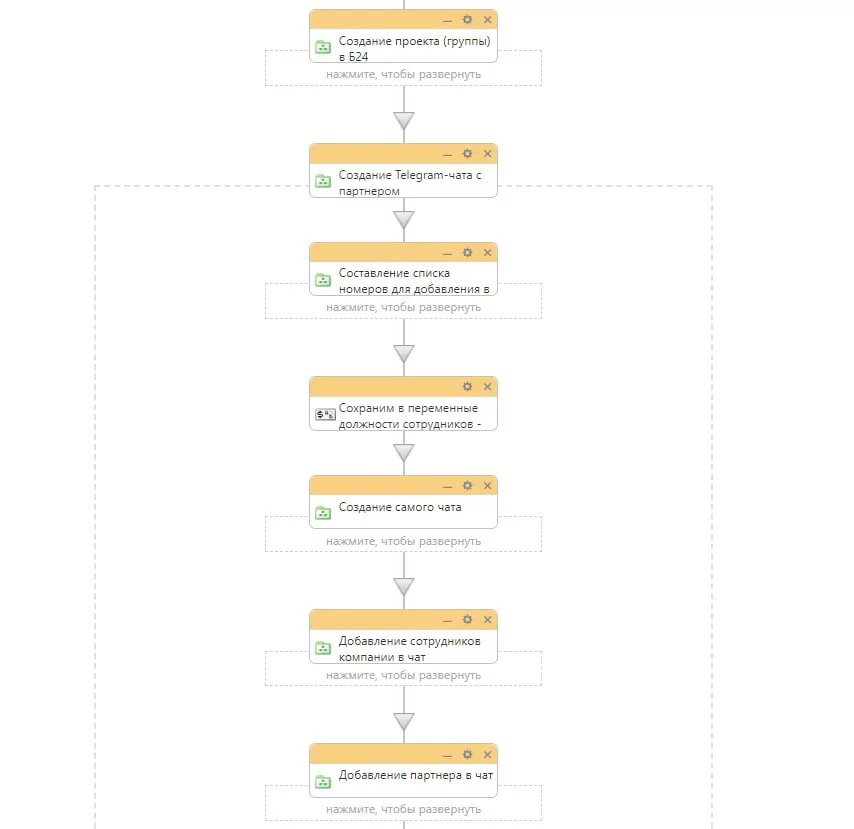Click green folder icon of 'Создание самого чата'

[x=323, y=513]
